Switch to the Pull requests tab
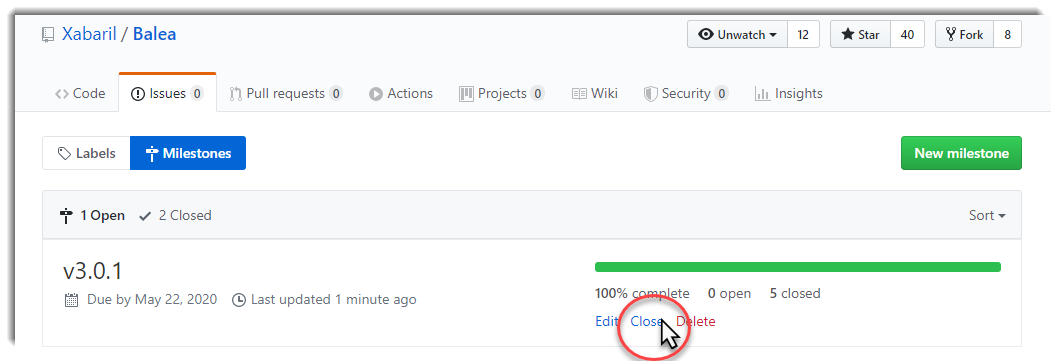 tap(286, 93)
